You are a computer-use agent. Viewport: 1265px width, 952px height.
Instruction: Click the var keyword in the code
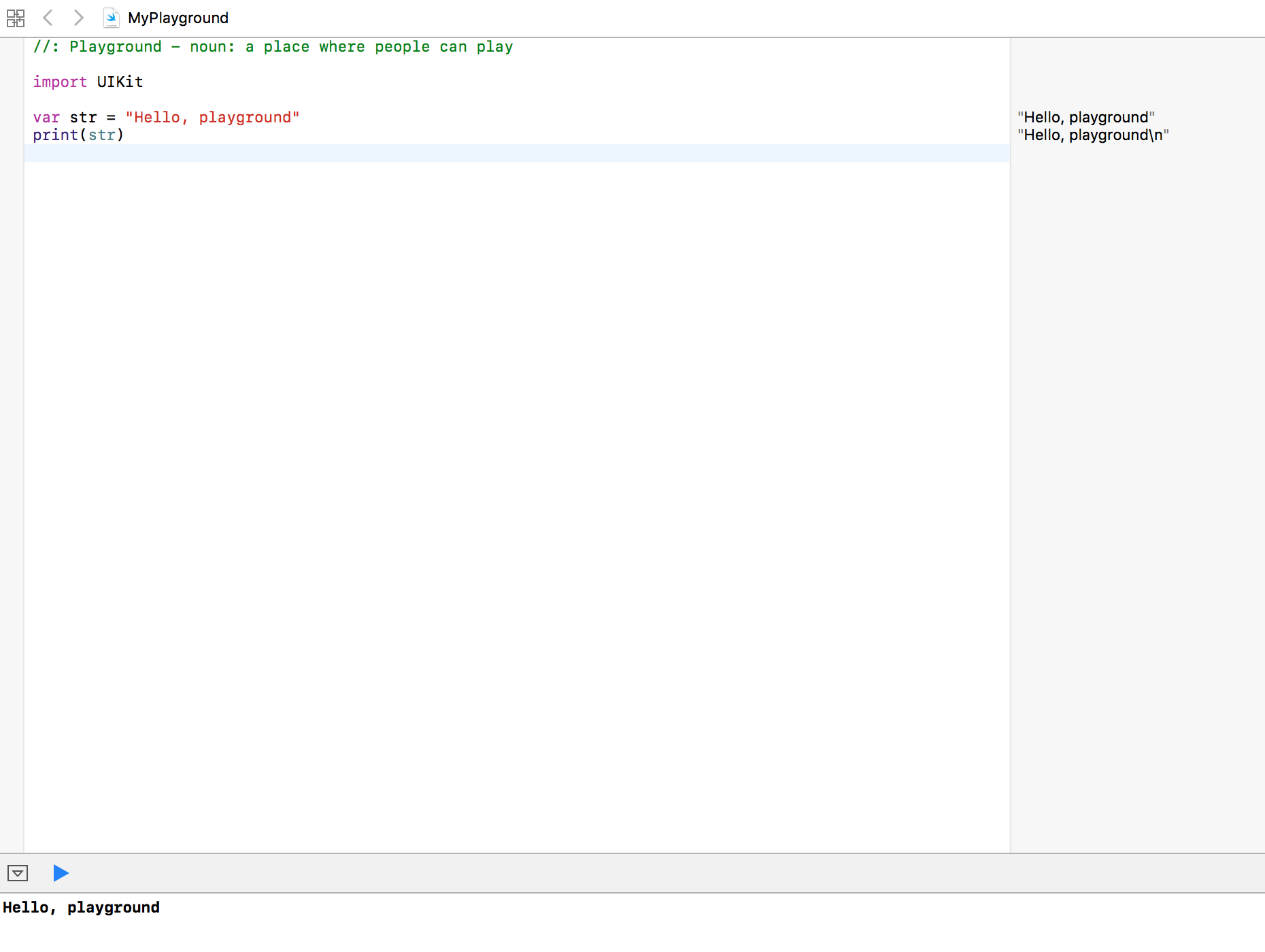46,118
